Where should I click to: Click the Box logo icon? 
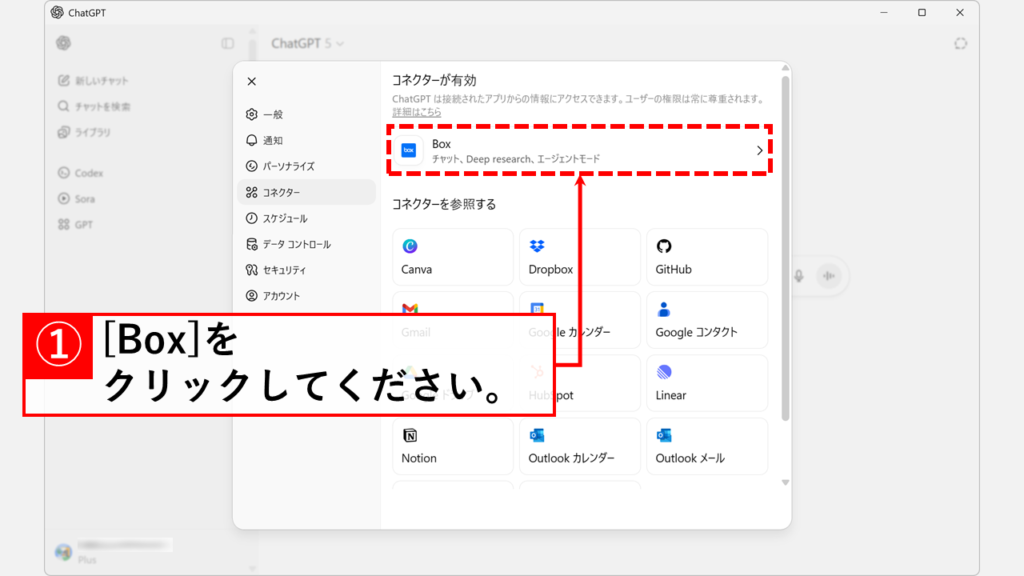[409, 150]
